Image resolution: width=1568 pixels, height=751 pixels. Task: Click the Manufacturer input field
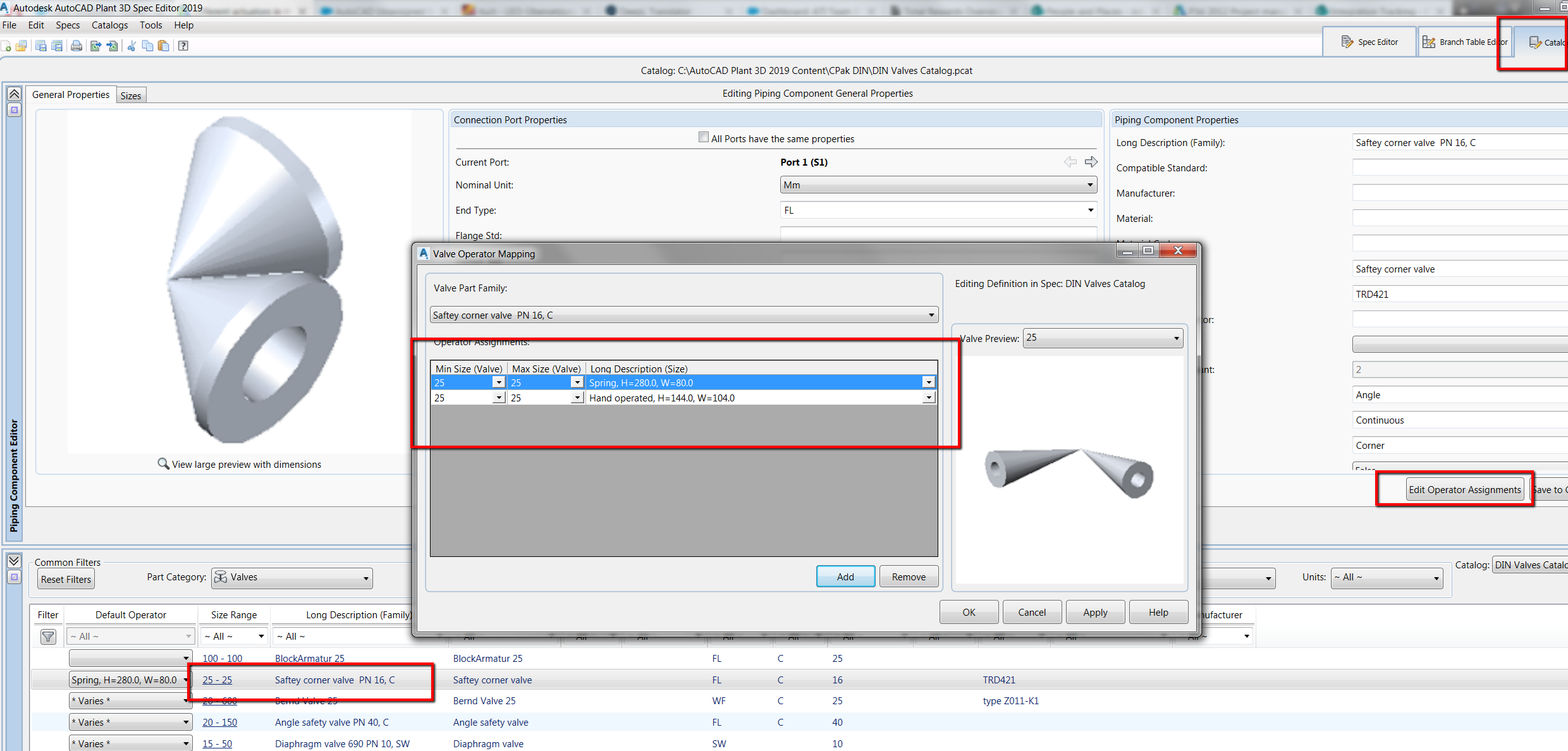click(1460, 193)
